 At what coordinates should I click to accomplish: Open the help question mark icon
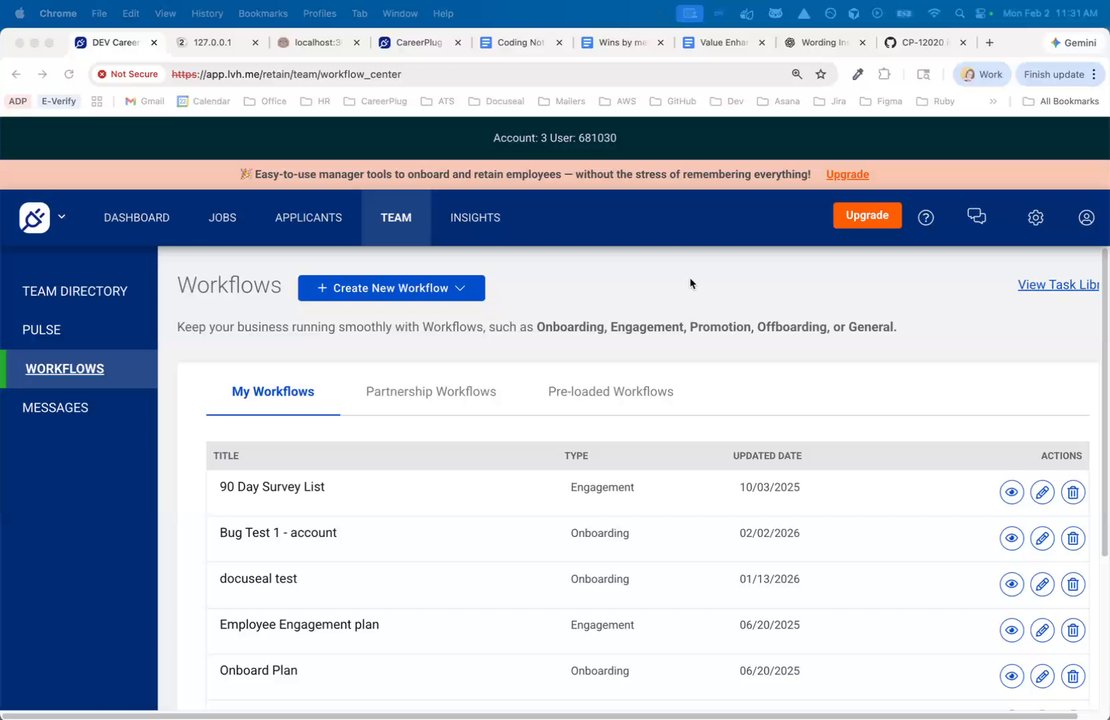(925, 217)
